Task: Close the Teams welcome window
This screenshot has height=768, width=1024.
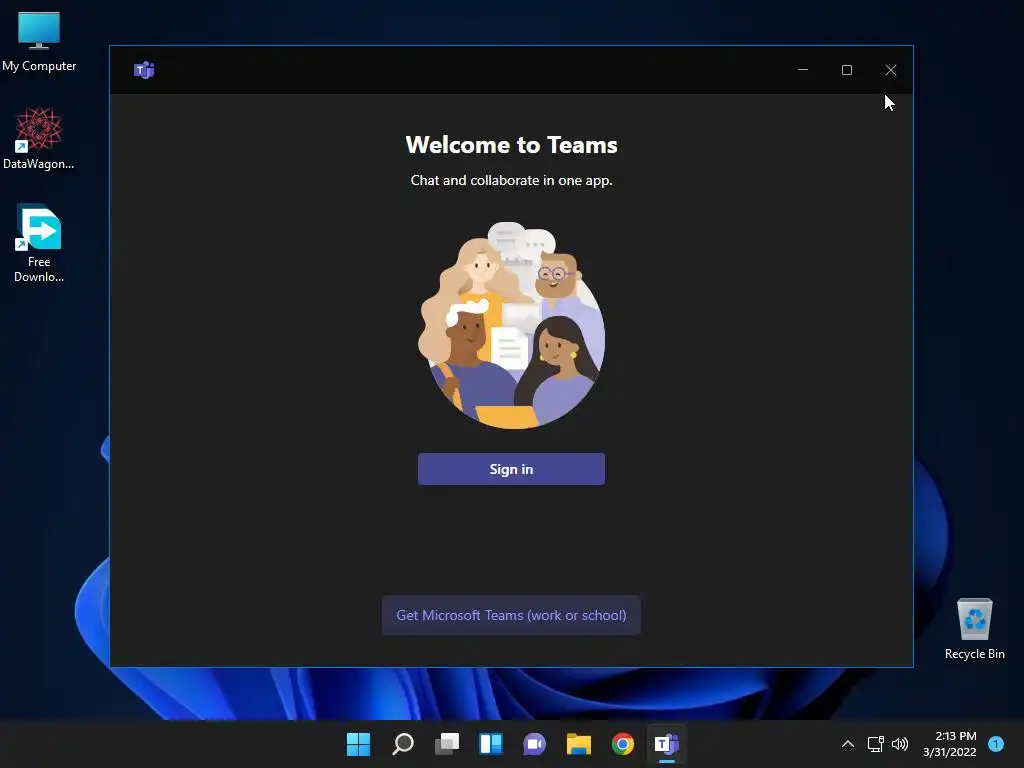Action: pyautogui.click(x=891, y=70)
